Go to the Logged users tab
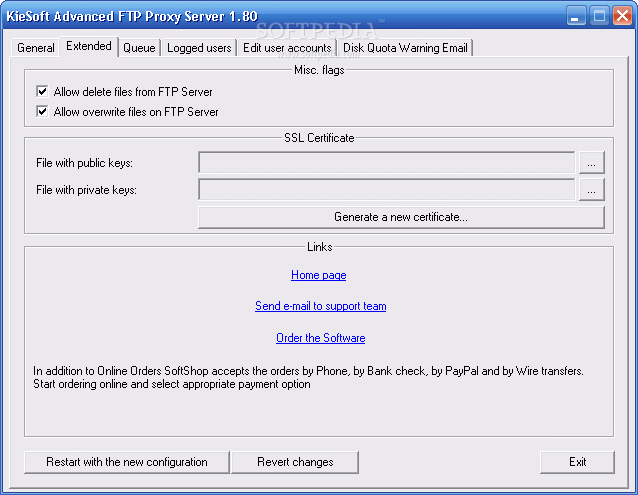The image size is (638, 495). (x=199, y=48)
